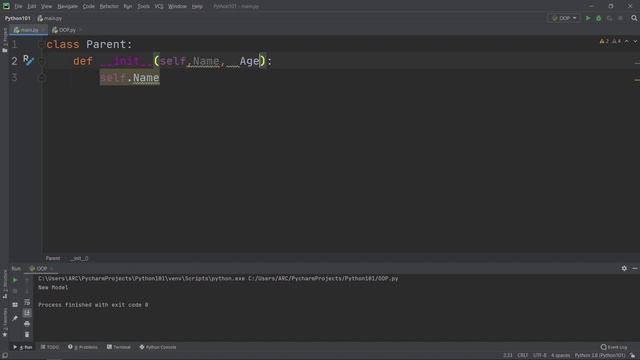Jump to next highlighted error arrow

coord(635,41)
